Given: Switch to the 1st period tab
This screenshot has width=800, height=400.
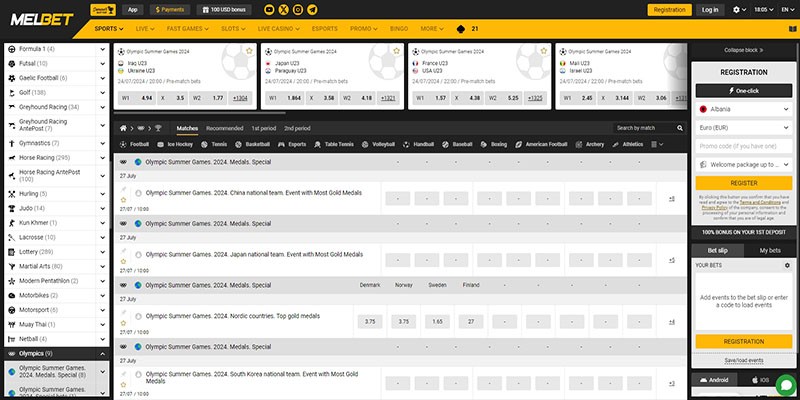Looking at the screenshot, I should pyautogui.click(x=264, y=129).
